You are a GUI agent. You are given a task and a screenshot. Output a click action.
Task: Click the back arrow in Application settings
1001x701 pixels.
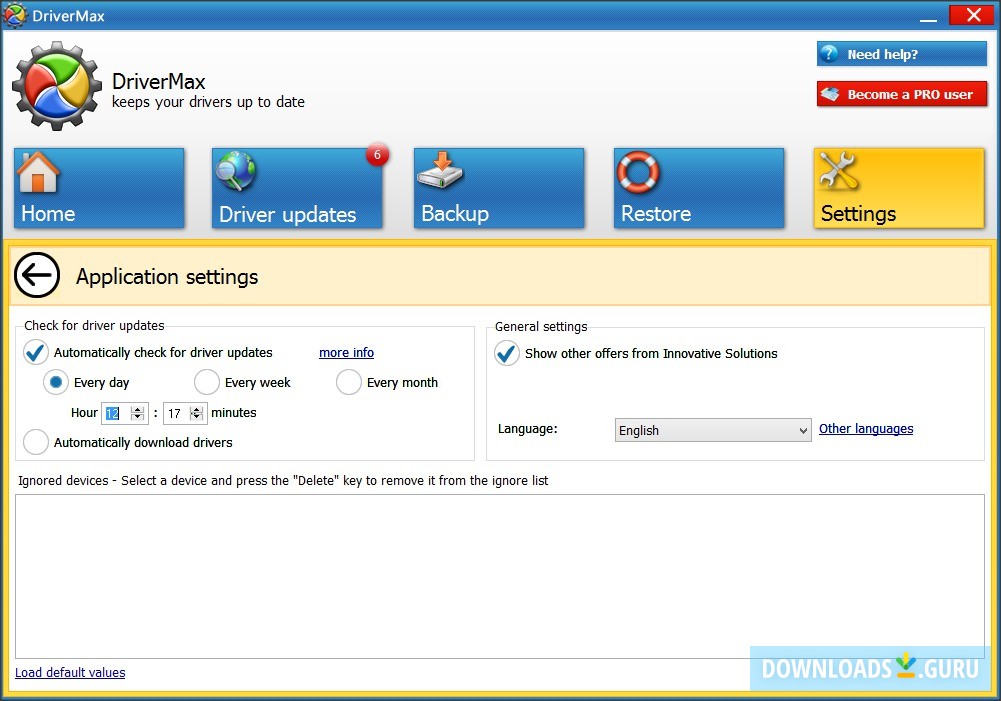[37, 276]
